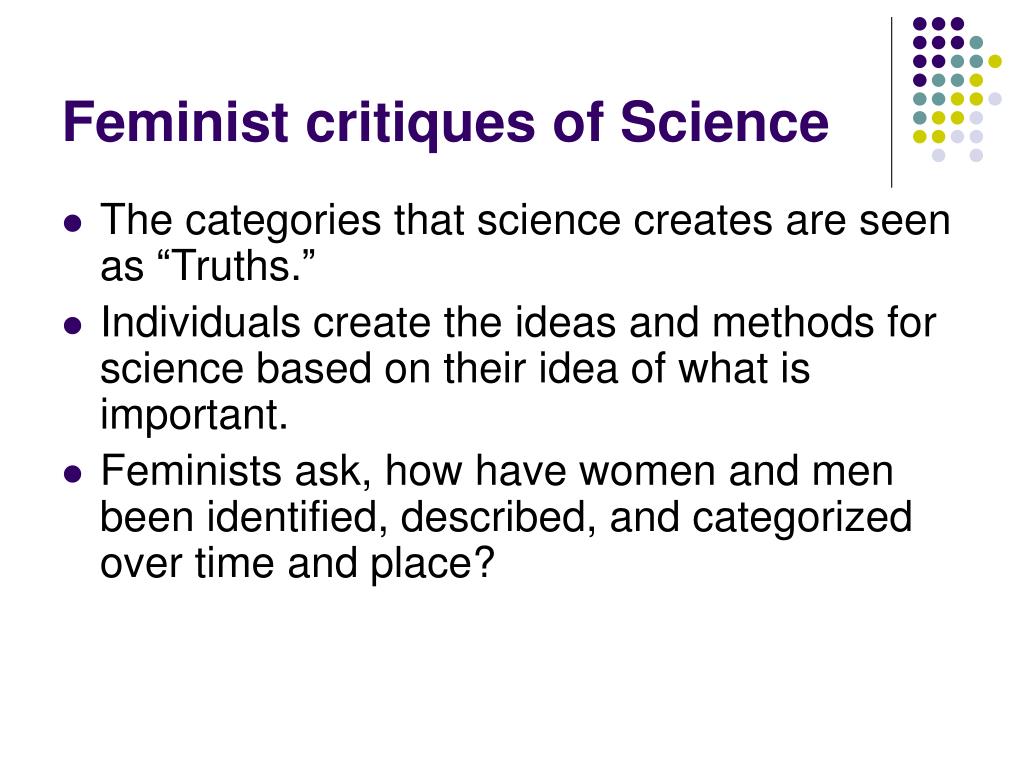Click the word "important." in second bullet
Screen dimensions: 1024x768
click(194, 416)
